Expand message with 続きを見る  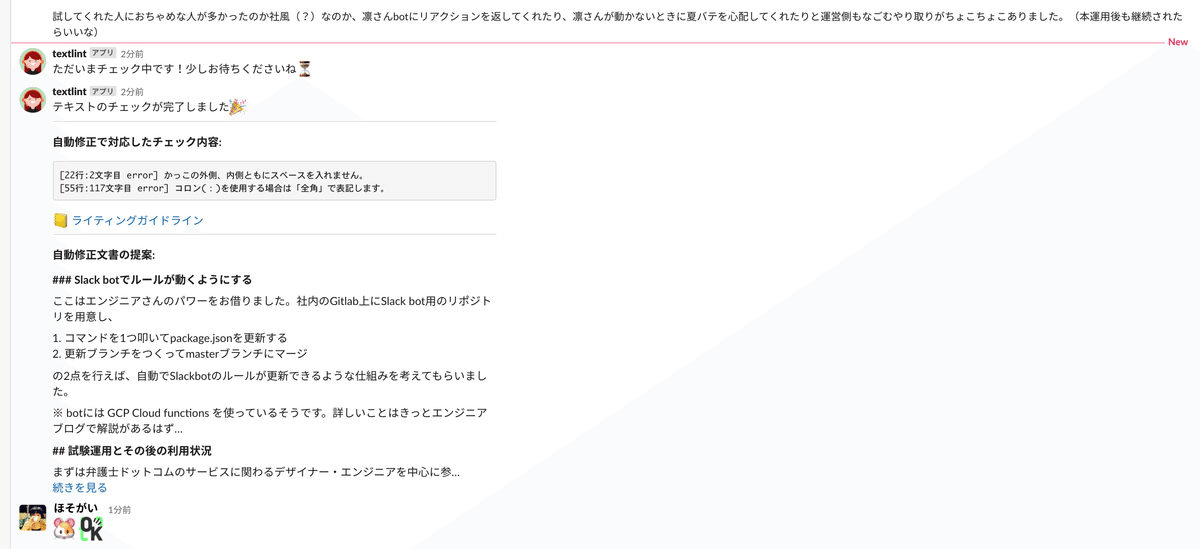point(80,487)
